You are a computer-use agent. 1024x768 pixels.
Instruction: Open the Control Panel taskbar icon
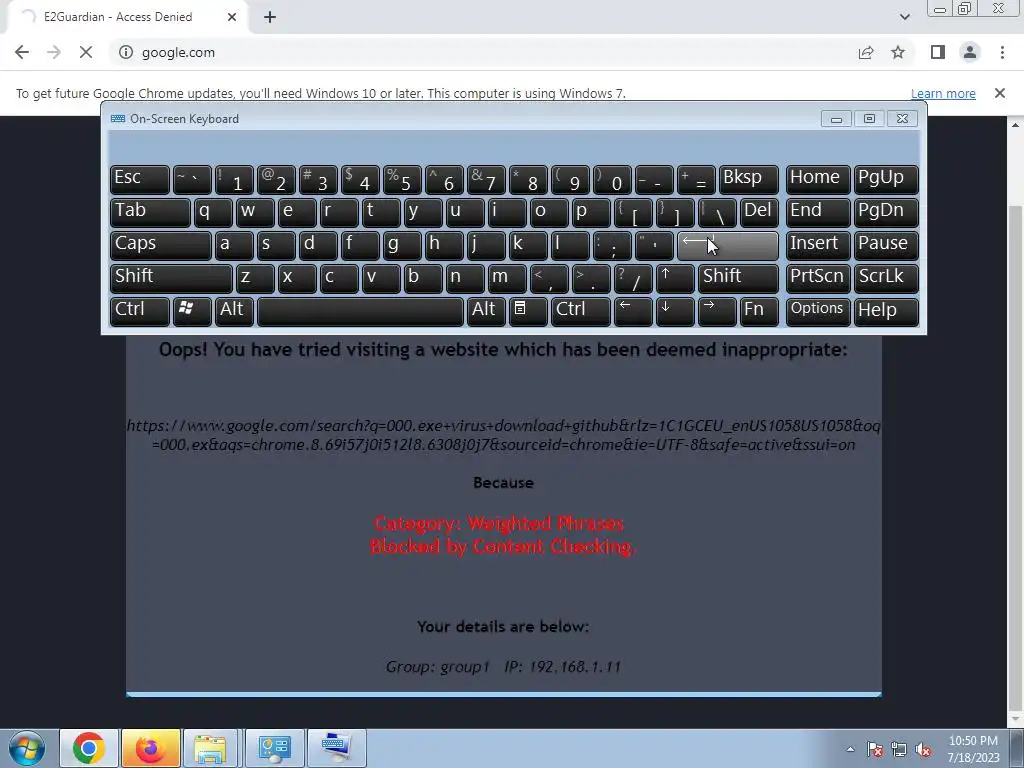[x=274, y=748]
